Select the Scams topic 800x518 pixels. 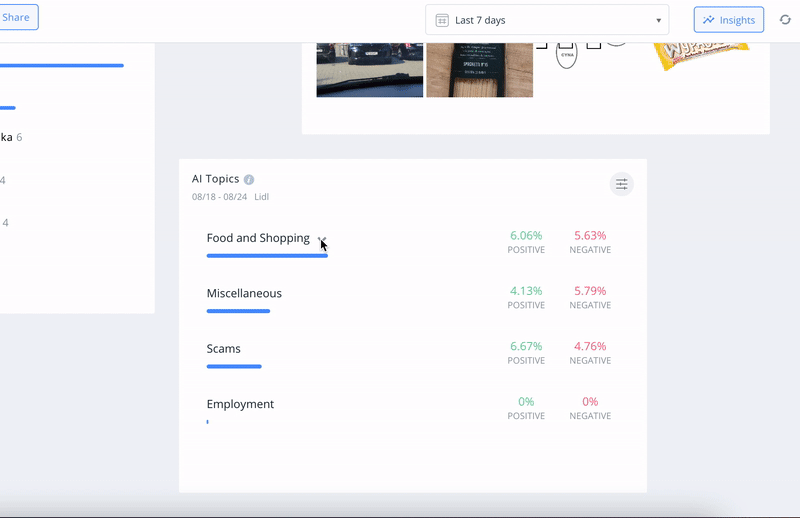223,349
